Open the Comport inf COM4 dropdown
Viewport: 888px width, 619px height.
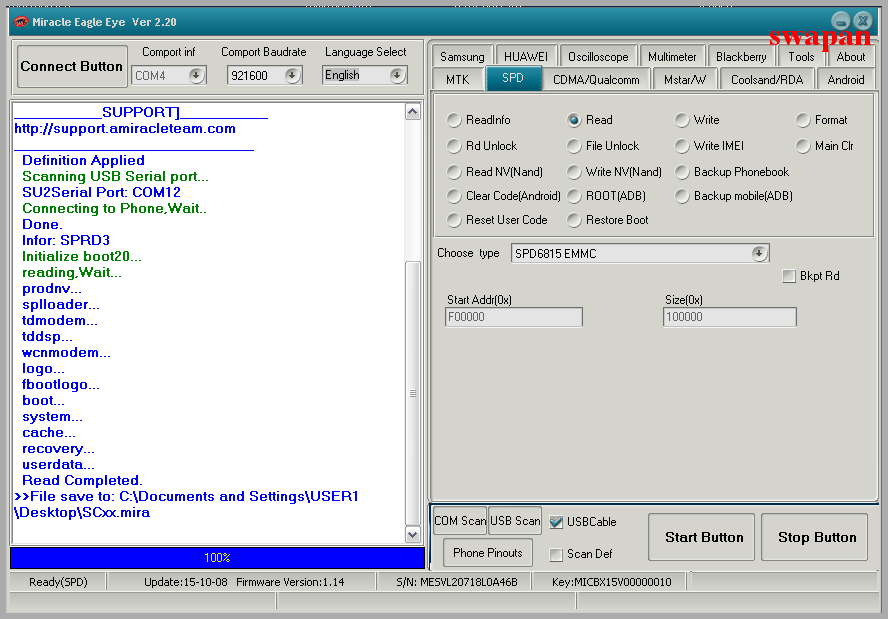(x=196, y=75)
